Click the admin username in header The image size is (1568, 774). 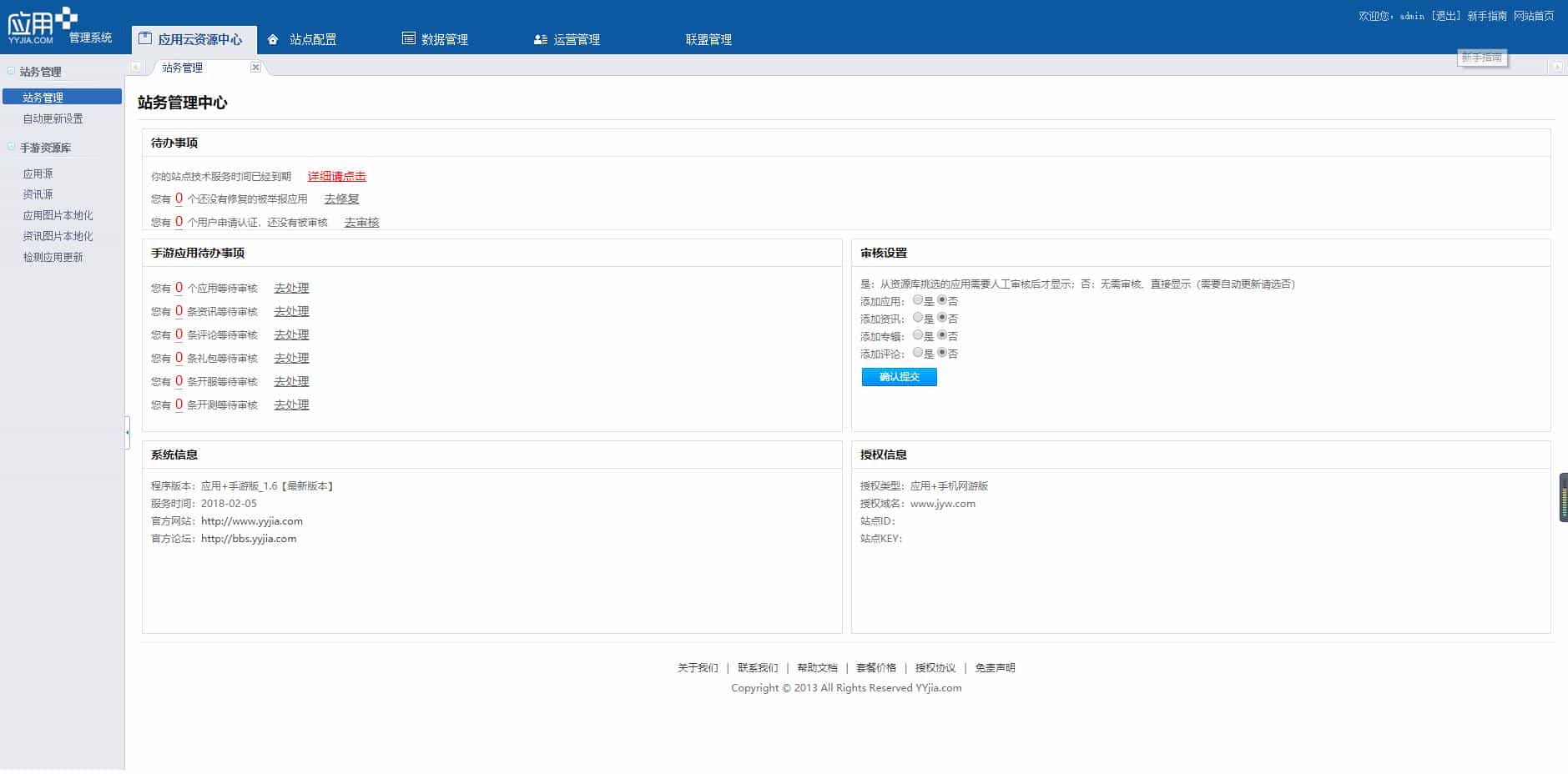click(1412, 16)
